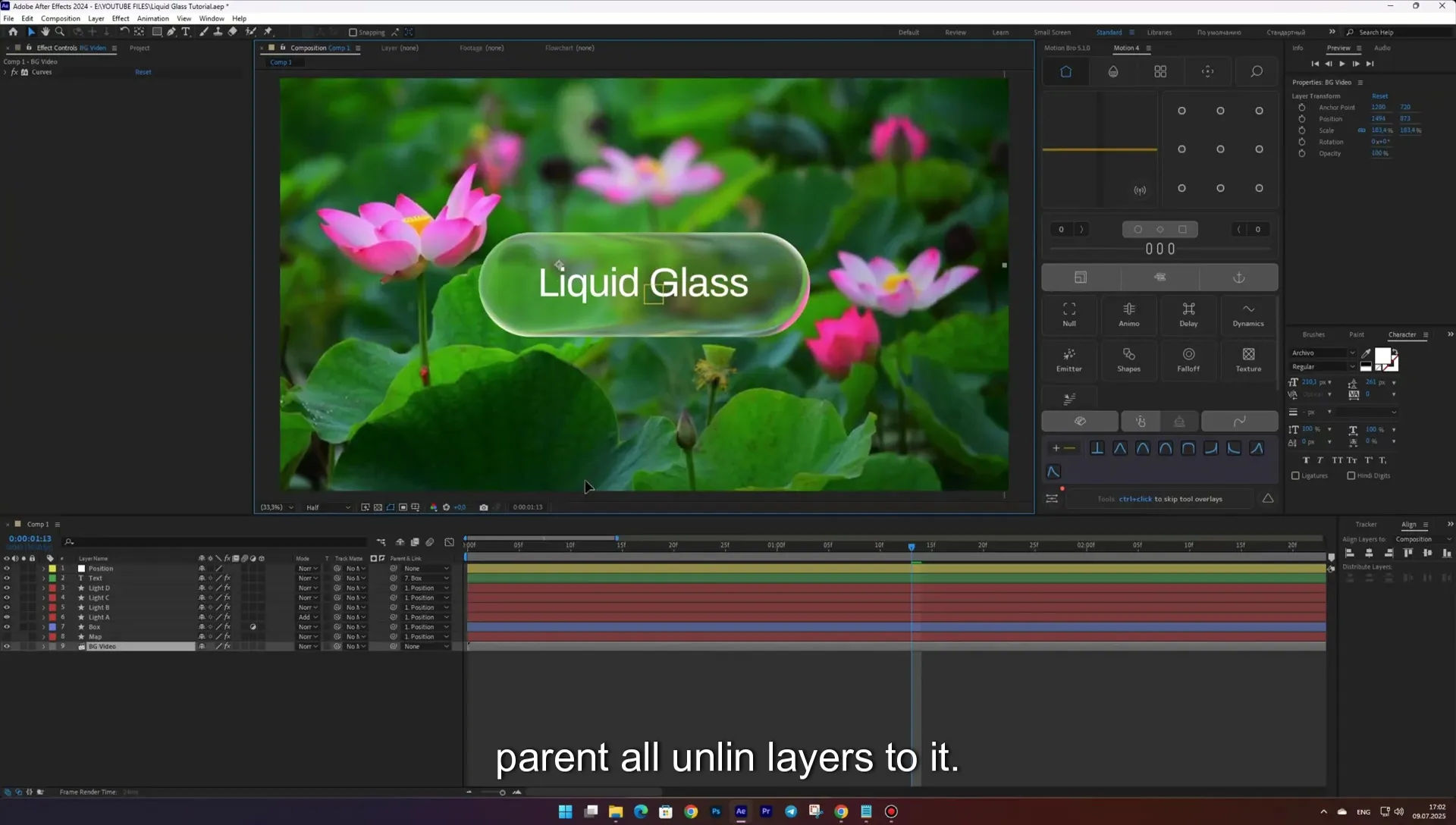This screenshot has height=825, width=1456.
Task: Click the Motion panel search icon
Action: [1257, 71]
